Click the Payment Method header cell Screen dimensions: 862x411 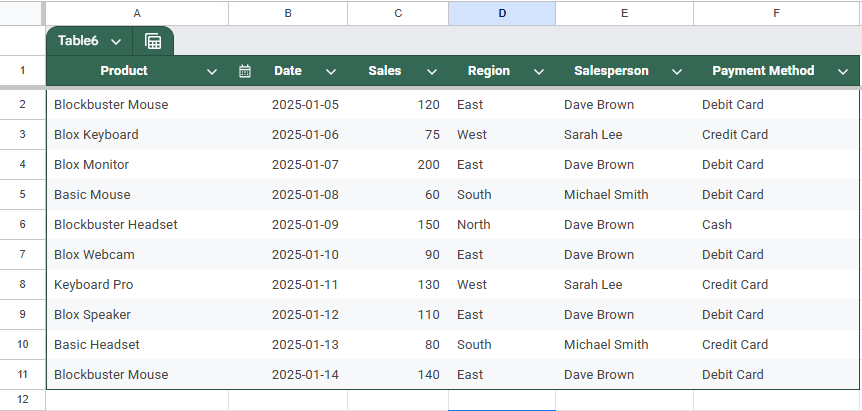click(x=777, y=70)
